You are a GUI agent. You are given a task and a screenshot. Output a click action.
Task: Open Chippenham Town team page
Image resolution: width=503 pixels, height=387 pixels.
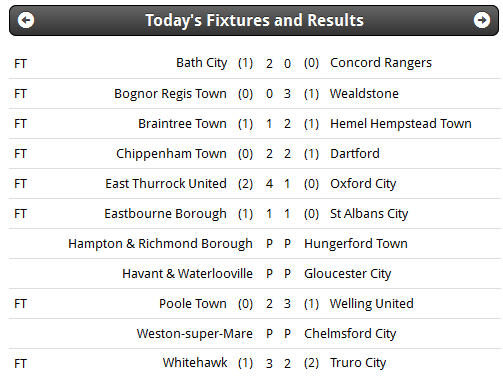171,154
